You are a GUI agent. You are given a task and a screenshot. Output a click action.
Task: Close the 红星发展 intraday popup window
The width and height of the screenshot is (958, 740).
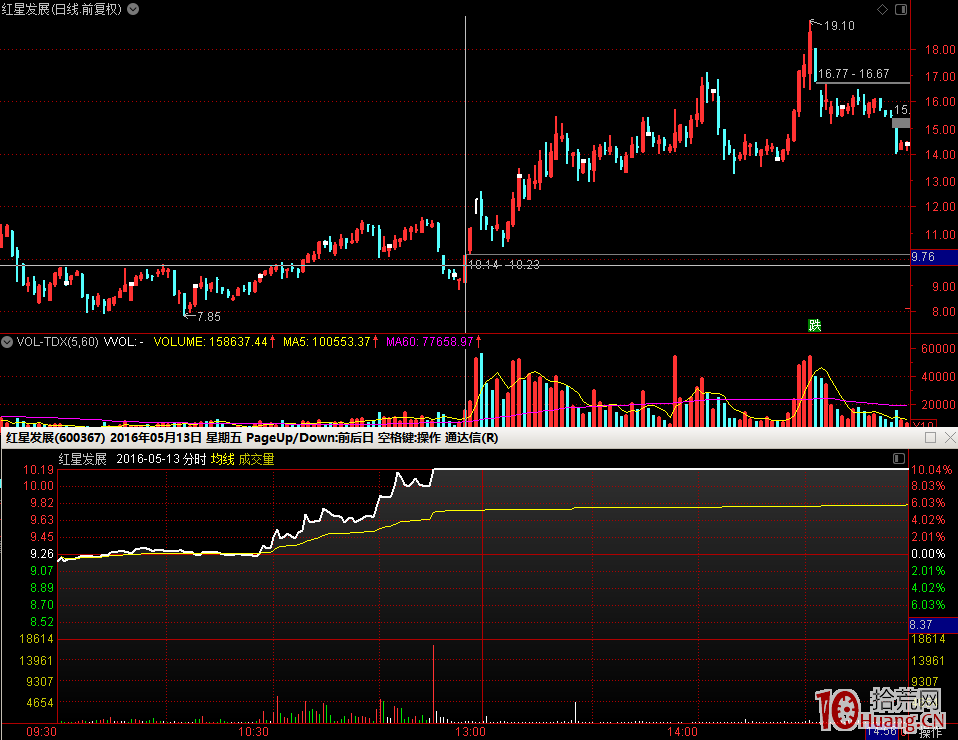coord(948,438)
